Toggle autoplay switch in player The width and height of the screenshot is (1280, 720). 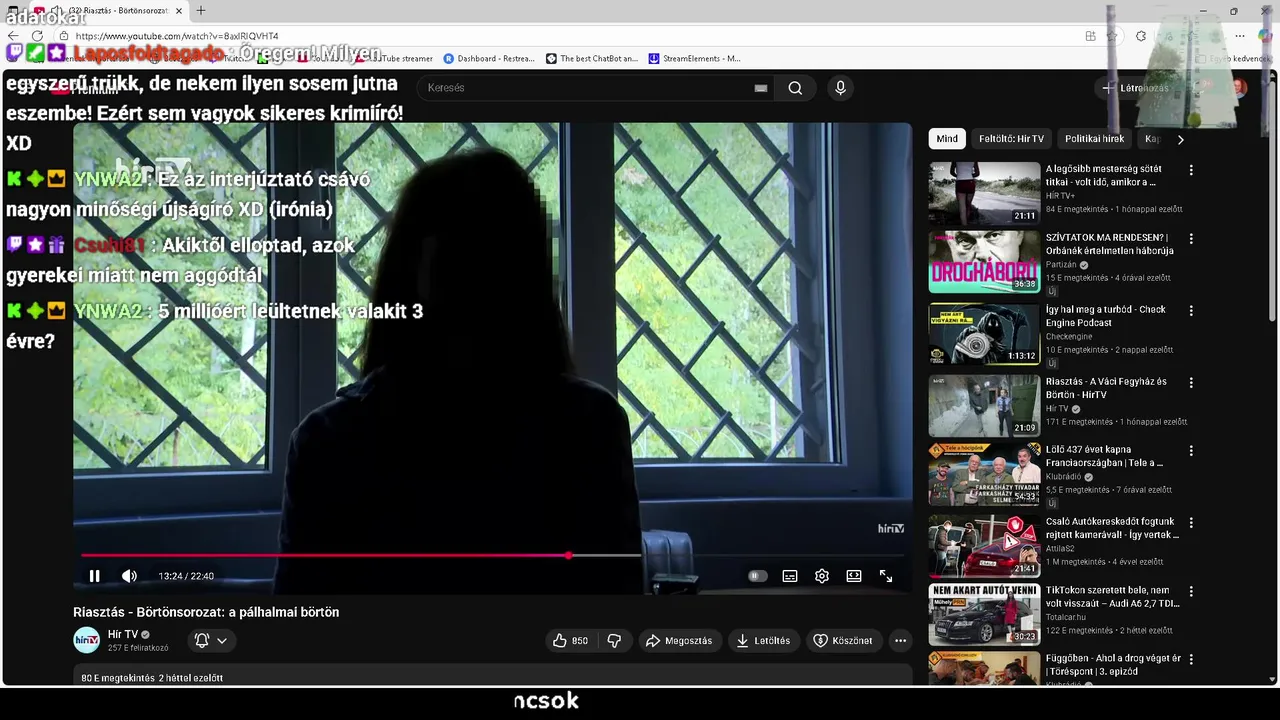point(757,576)
